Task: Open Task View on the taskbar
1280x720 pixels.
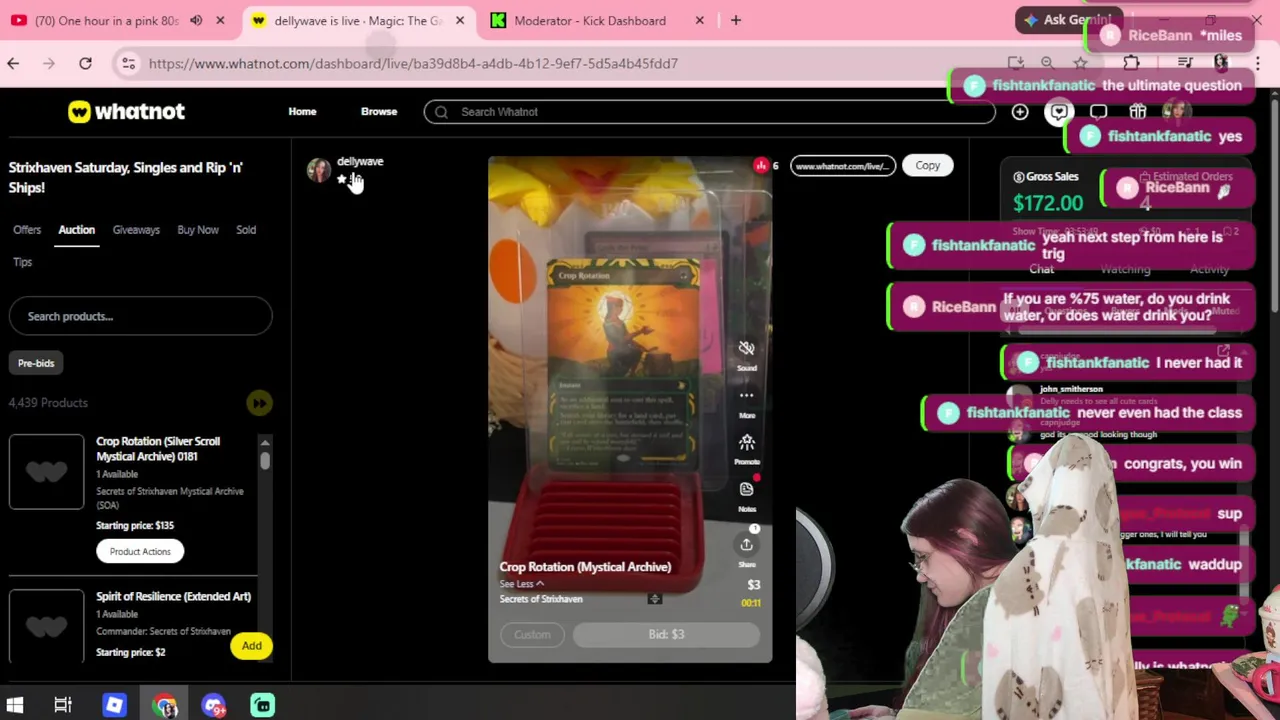Action: tap(63, 706)
